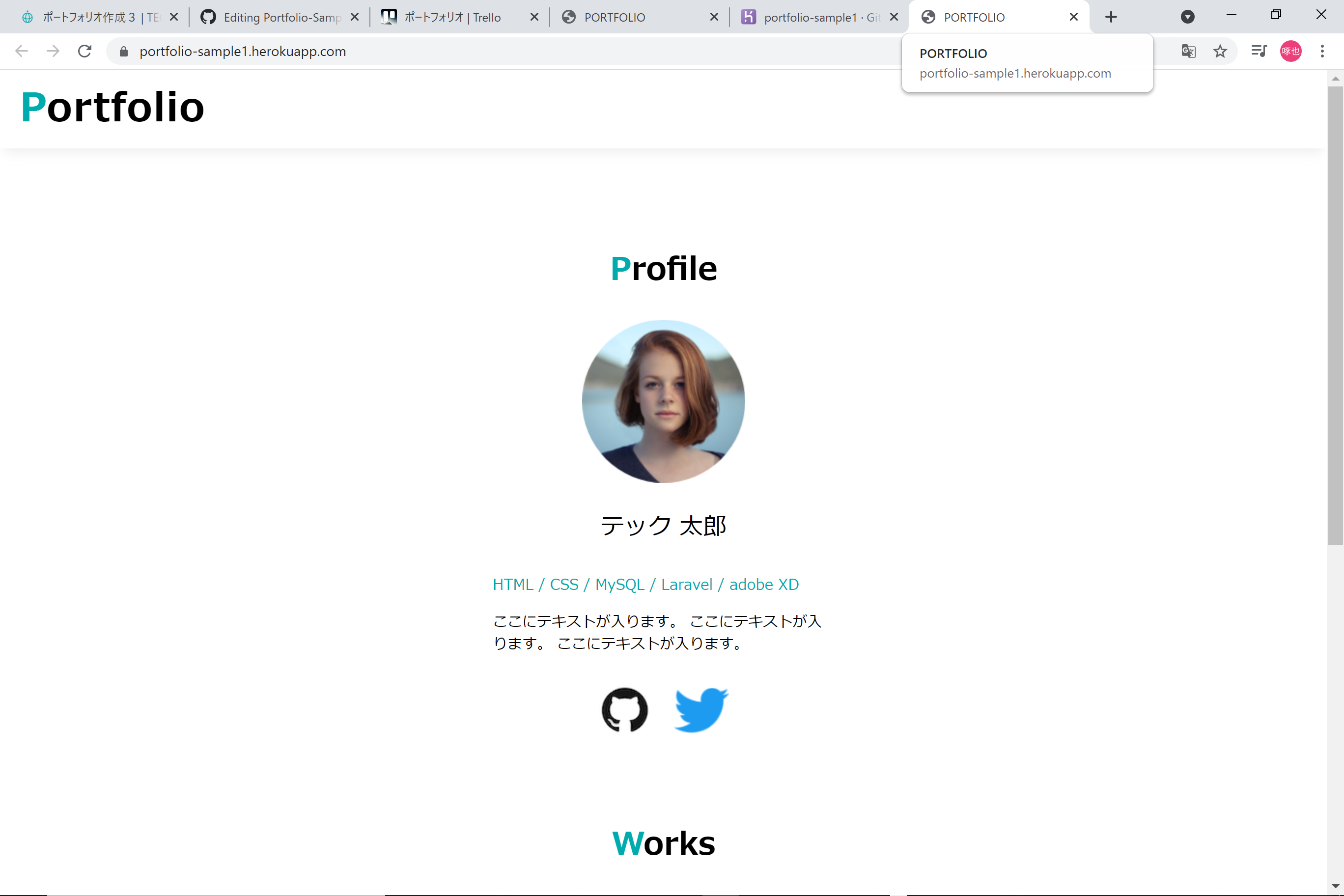Open the Google Translate page icon
The image size is (1344, 896).
(x=1189, y=52)
